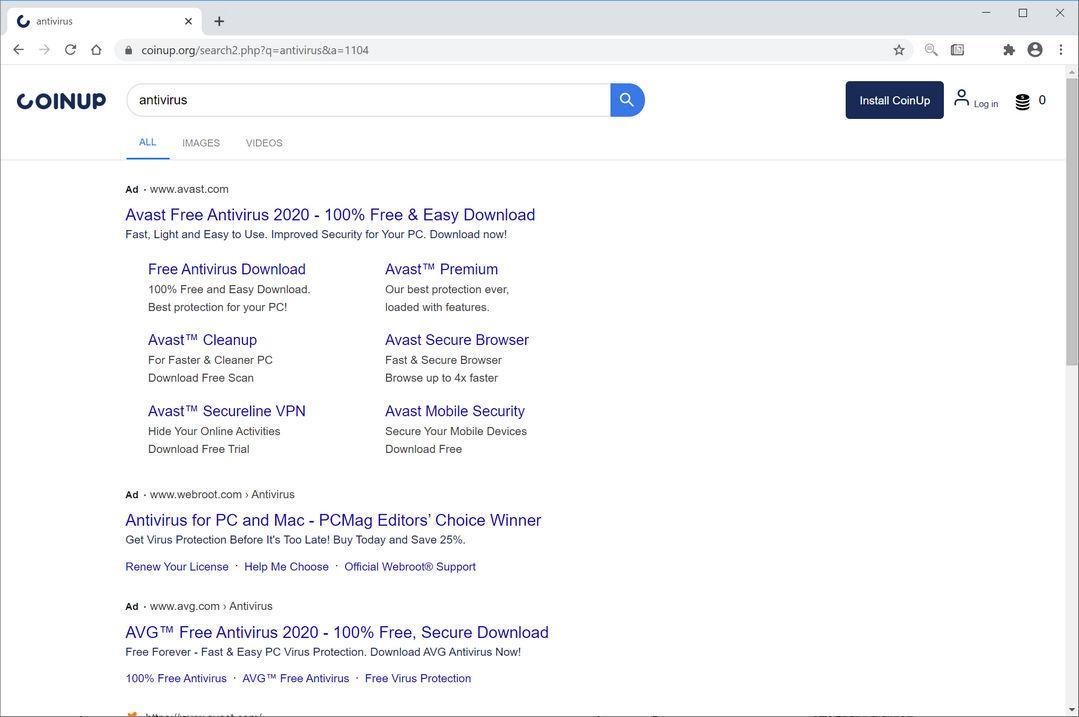
Task: Open the Avast Premium link
Action: pyautogui.click(x=441, y=269)
